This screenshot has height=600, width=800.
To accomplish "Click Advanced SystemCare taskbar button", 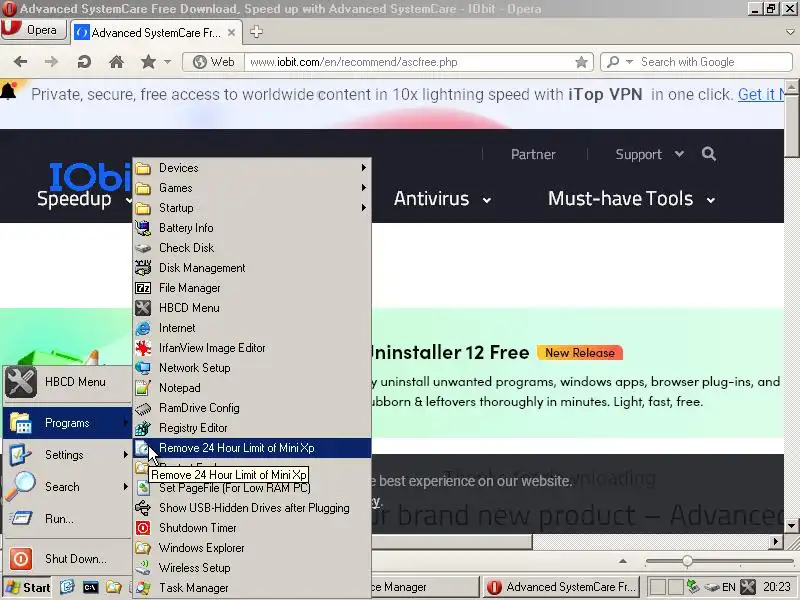I will tap(561, 587).
